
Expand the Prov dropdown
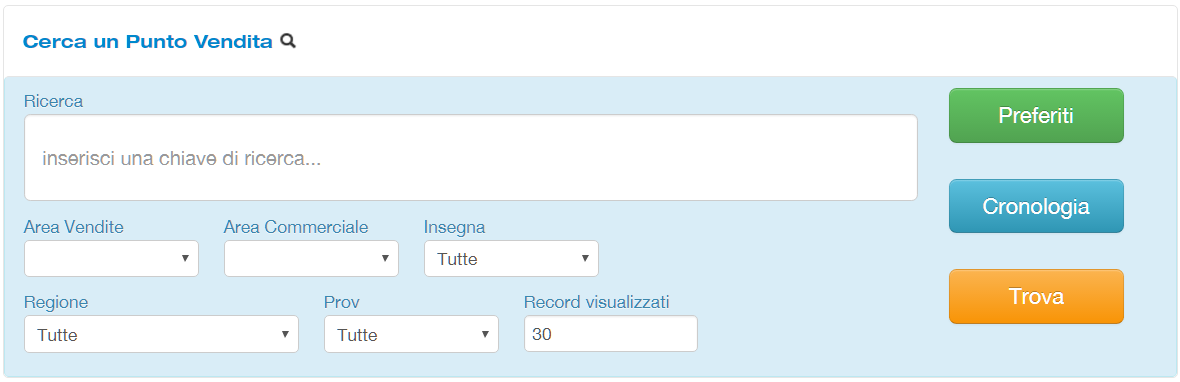411,334
